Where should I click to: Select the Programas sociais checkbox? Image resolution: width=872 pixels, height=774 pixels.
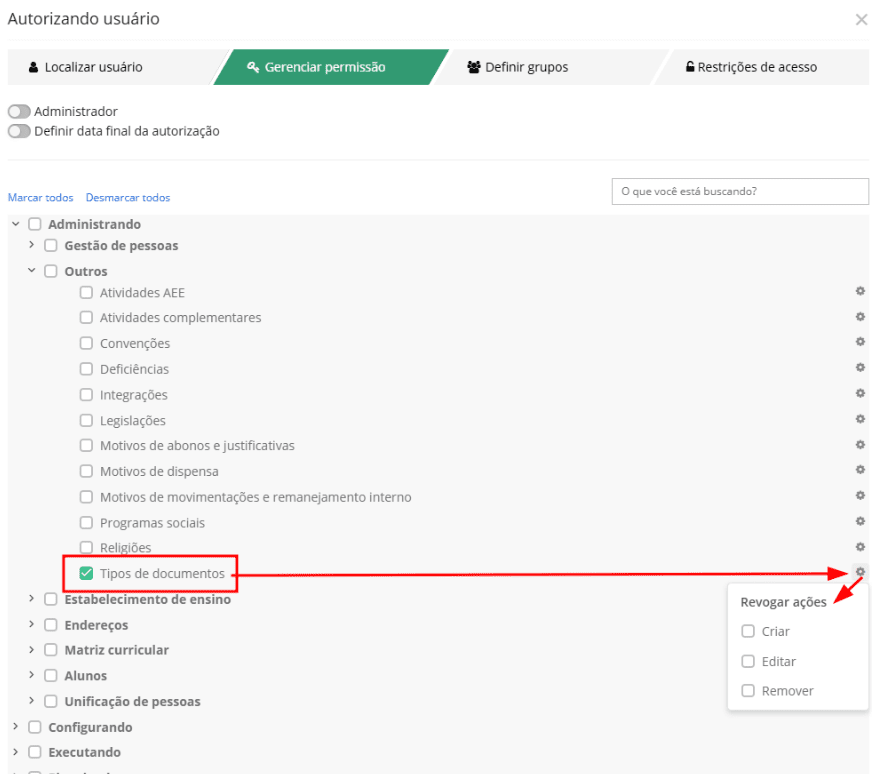[x=86, y=523]
